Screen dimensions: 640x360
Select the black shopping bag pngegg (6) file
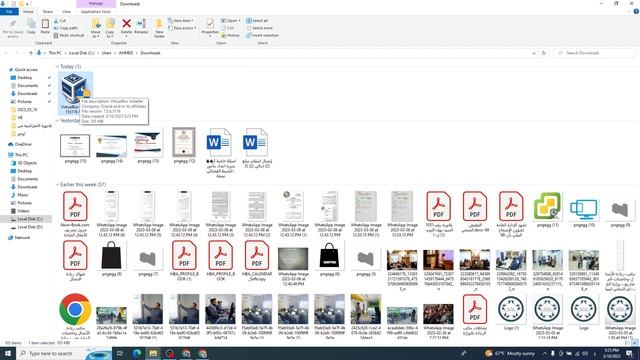(329, 258)
